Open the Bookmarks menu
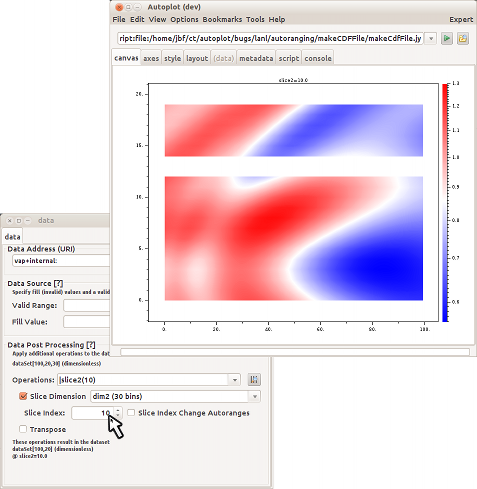 click(222, 19)
